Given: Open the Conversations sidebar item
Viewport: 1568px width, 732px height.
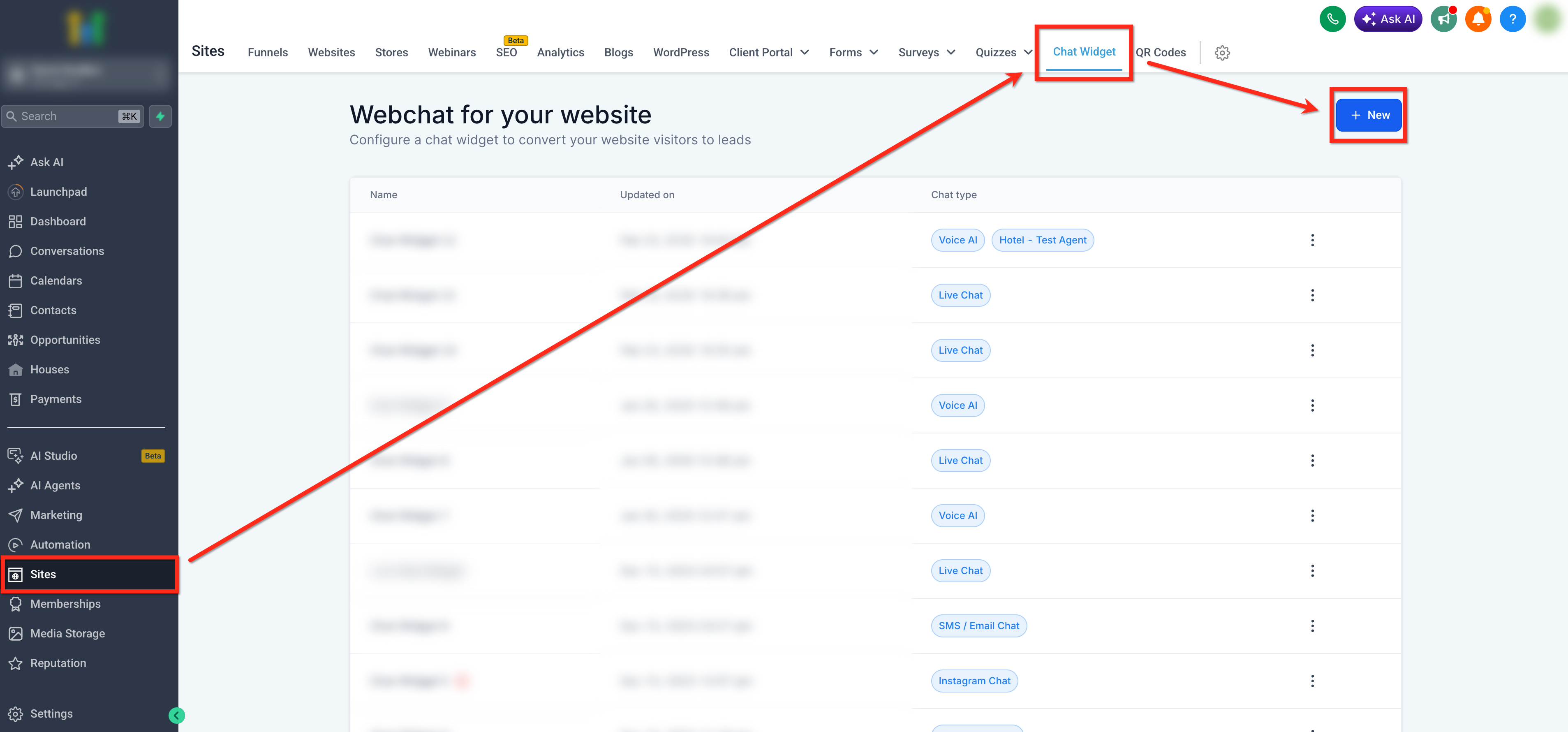Looking at the screenshot, I should pyautogui.click(x=67, y=251).
